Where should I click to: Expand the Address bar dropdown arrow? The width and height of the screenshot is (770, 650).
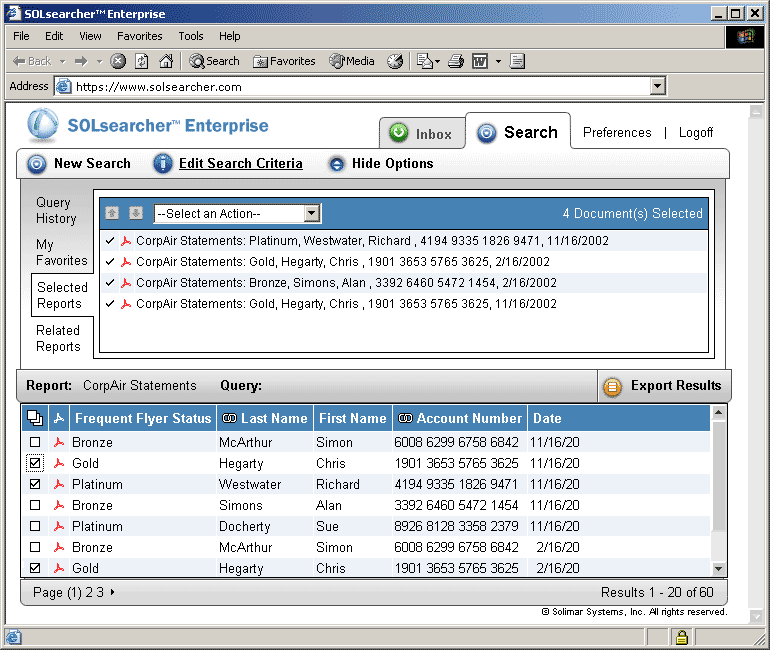658,86
